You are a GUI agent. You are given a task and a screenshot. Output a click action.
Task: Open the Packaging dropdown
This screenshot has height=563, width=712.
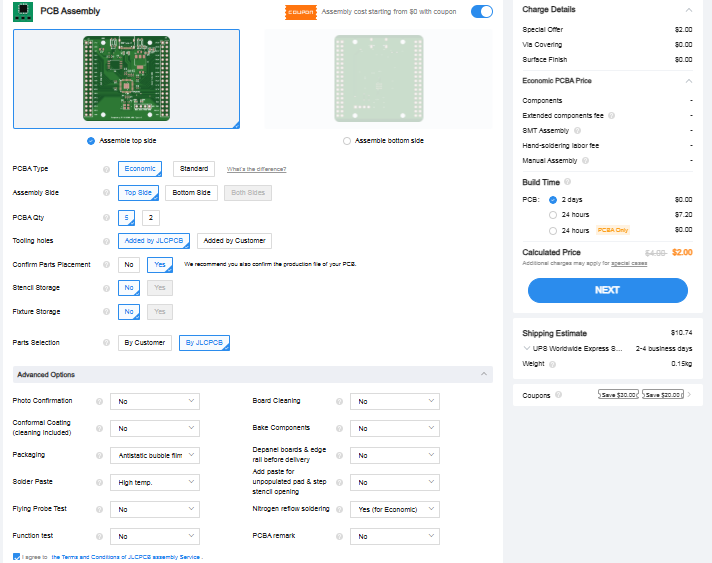click(155, 455)
